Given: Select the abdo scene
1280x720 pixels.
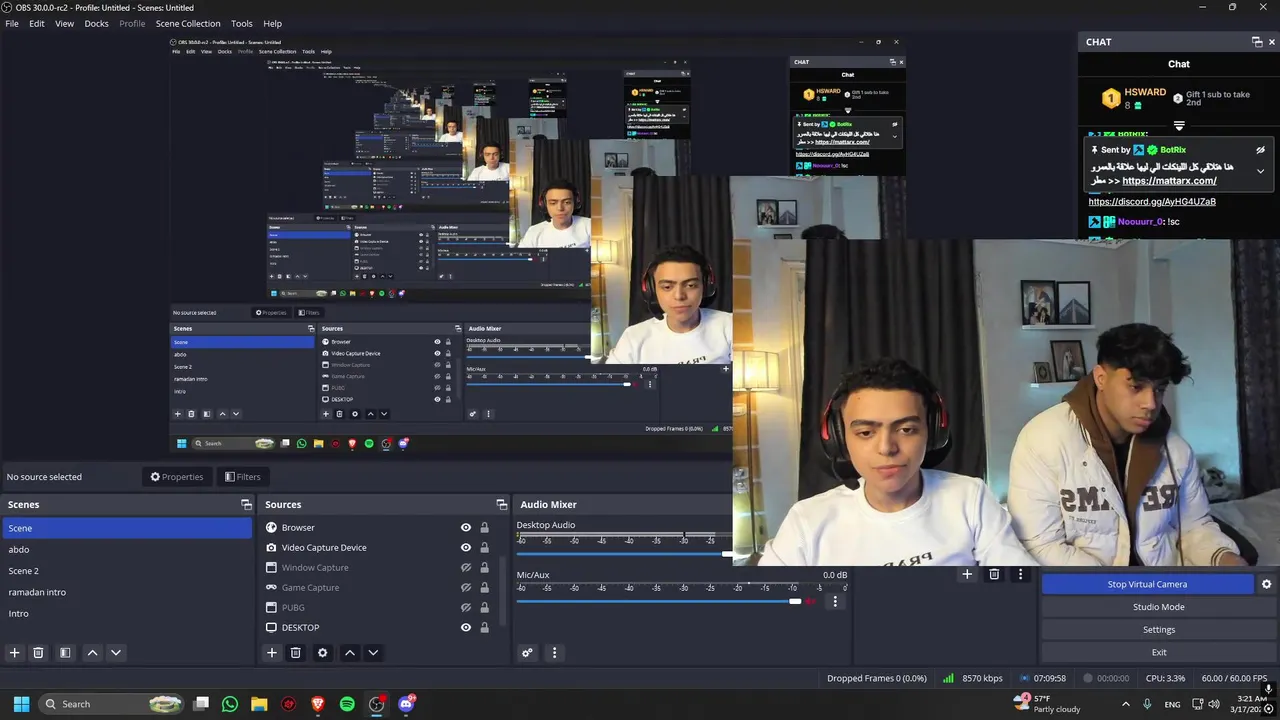Looking at the screenshot, I should point(127,550).
